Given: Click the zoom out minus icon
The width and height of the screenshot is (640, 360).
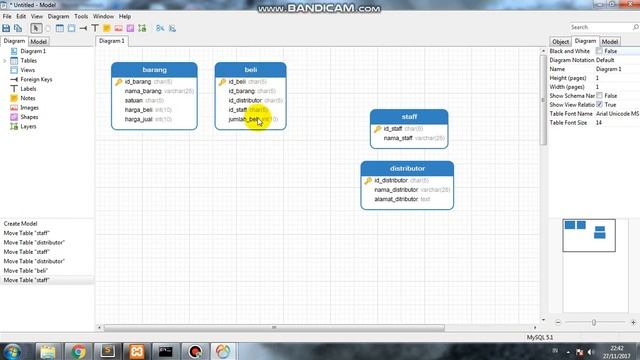Looking at the screenshot, I should 558,322.
